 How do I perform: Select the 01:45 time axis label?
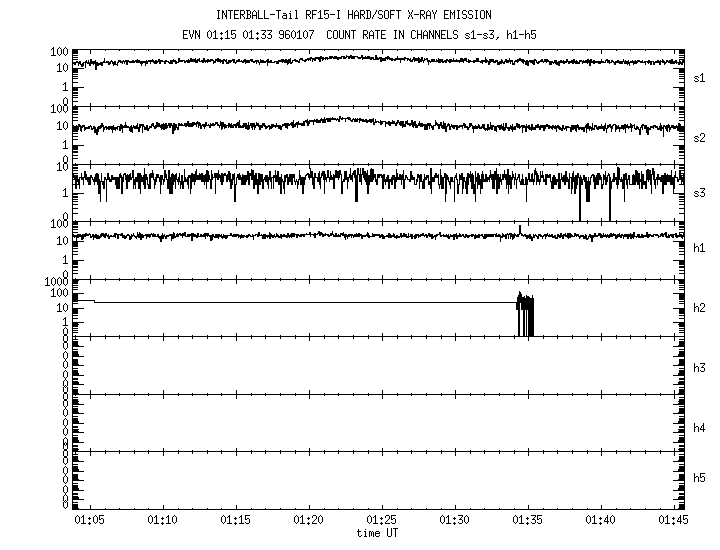(x=674, y=521)
